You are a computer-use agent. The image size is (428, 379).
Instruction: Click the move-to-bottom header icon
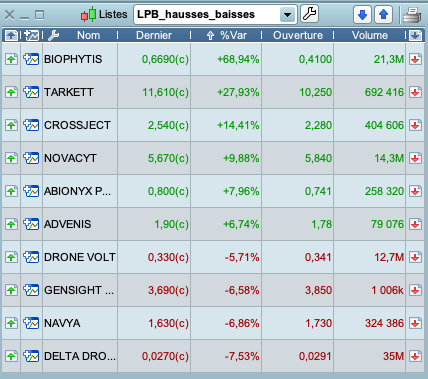pos(415,35)
